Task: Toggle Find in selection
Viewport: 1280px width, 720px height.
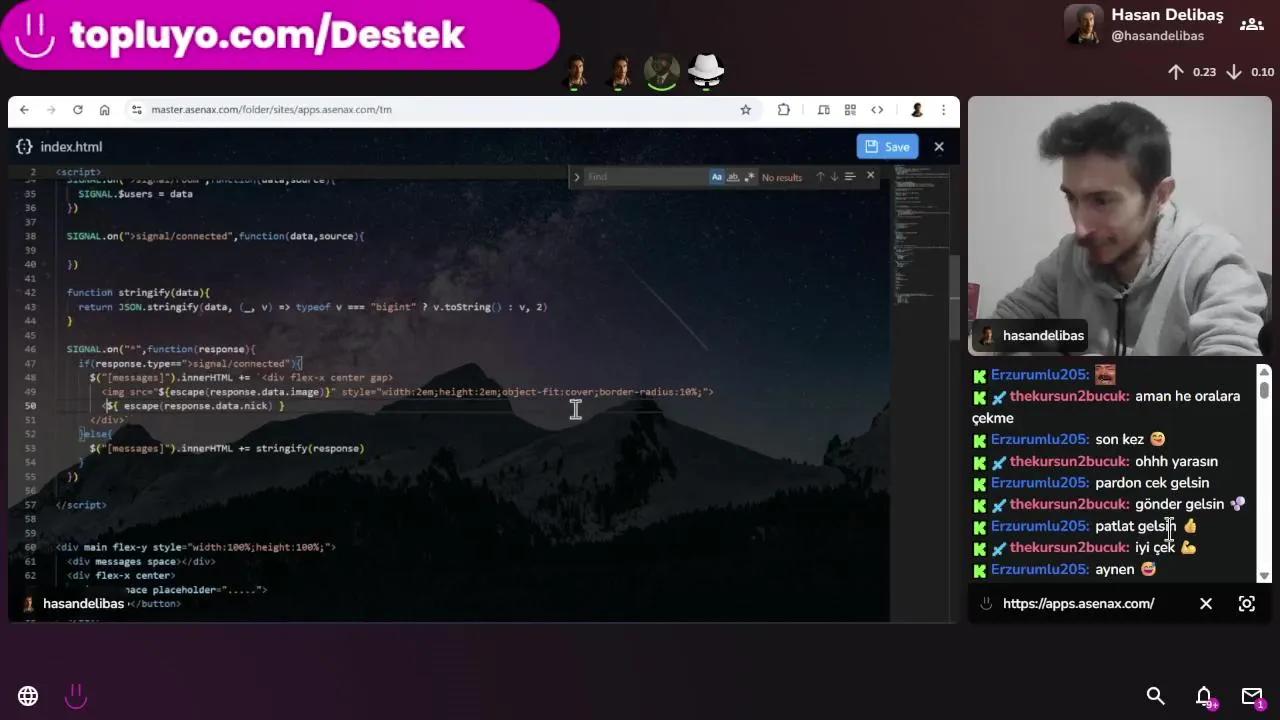Action: click(x=850, y=177)
